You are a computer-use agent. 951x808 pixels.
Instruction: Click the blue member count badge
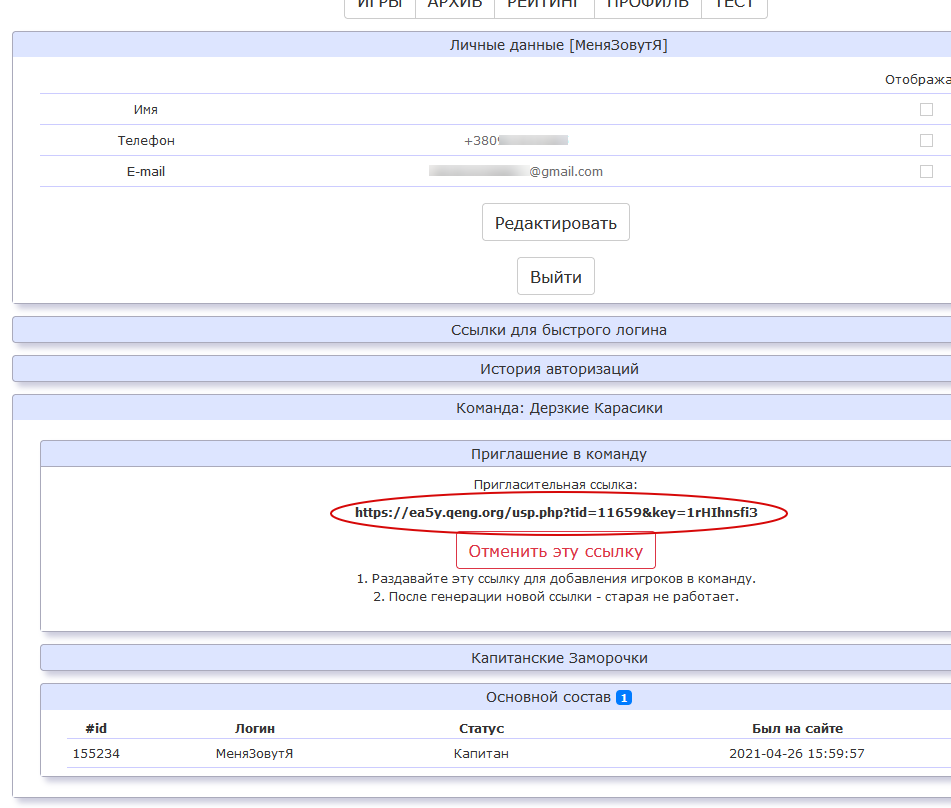tap(624, 697)
